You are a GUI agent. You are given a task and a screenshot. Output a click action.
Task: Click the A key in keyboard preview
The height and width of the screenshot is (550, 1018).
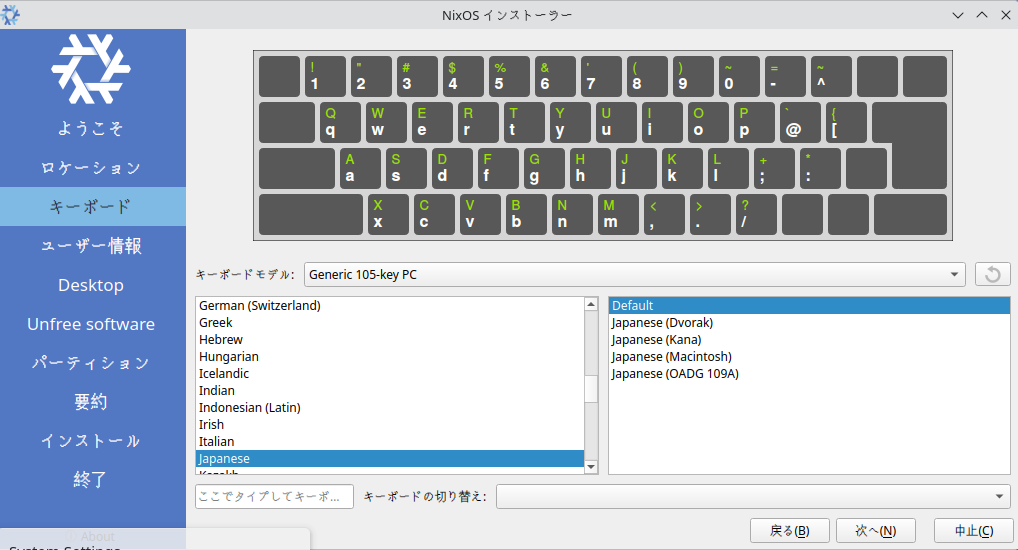(x=360, y=168)
